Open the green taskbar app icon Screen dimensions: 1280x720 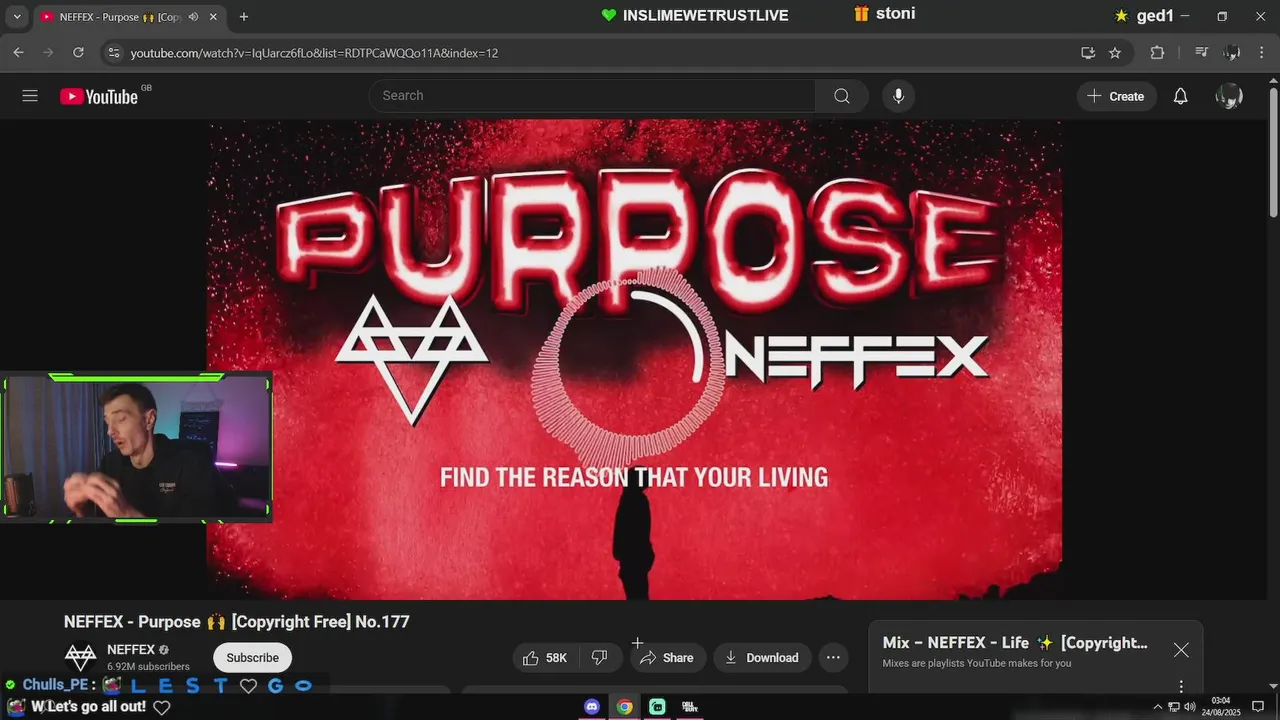[657, 707]
